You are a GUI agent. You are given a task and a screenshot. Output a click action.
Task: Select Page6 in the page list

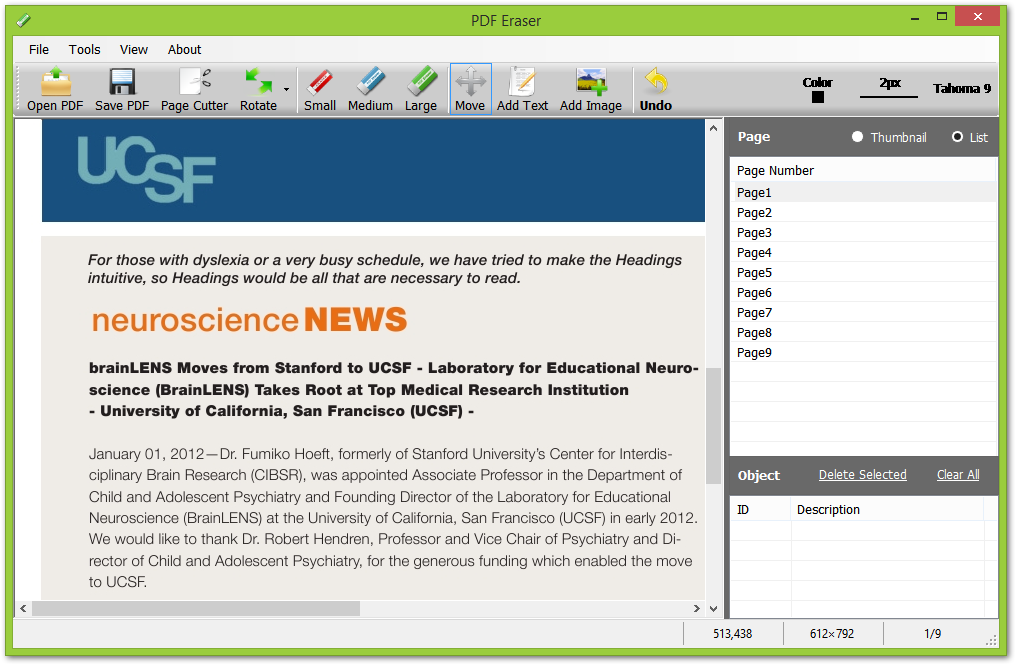click(863, 293)
